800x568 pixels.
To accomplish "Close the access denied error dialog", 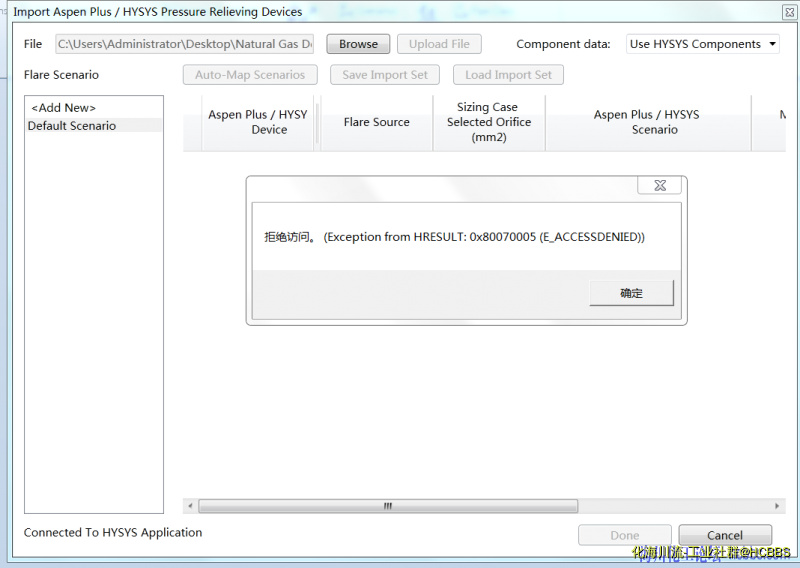I will [x=660, y=186].
